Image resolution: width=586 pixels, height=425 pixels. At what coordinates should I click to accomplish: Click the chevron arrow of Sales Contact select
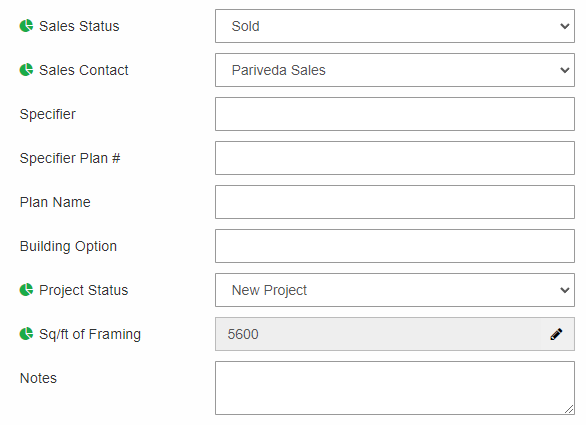565,70
